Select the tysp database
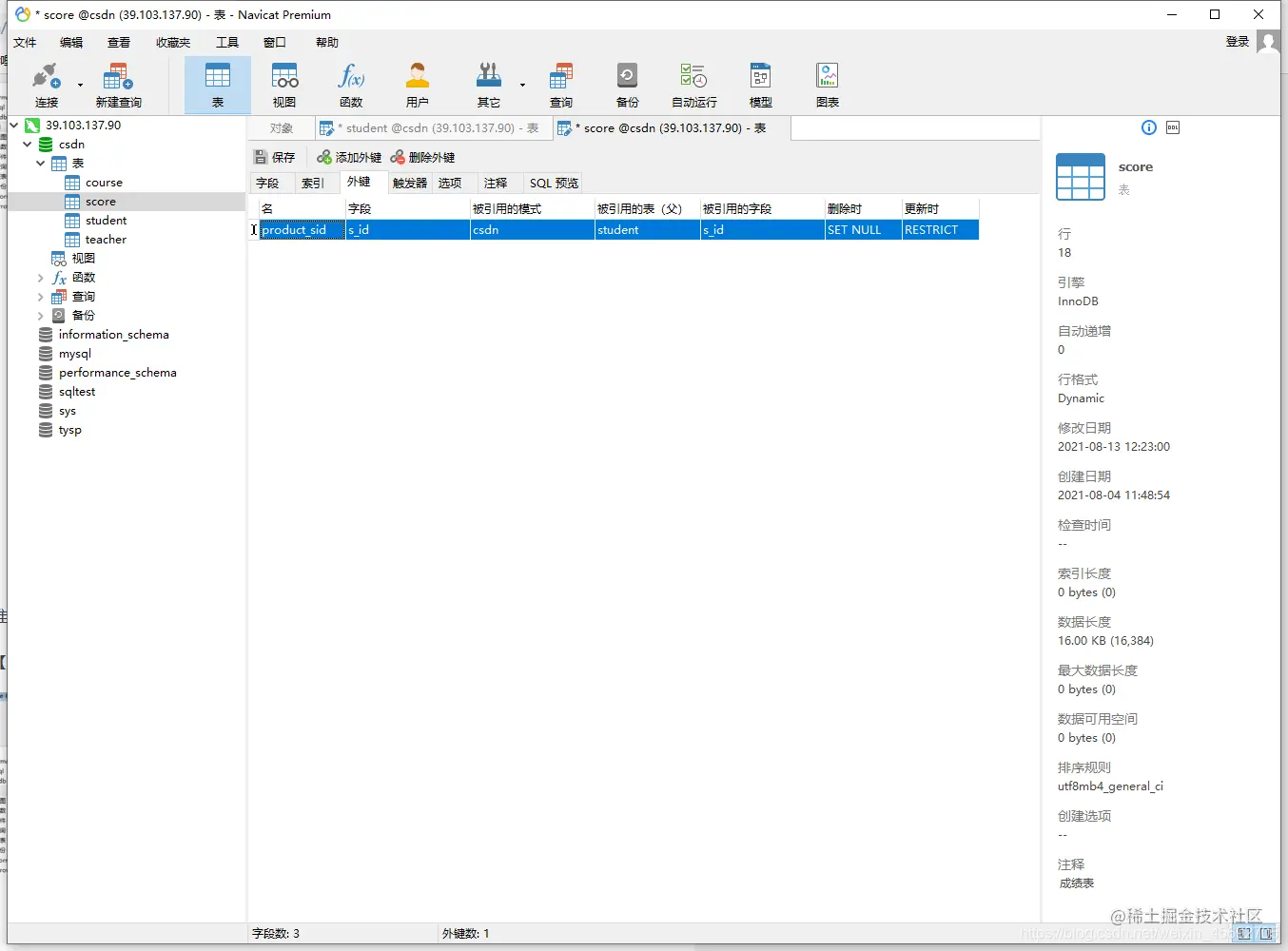1288x951 pixels. [x=69, y=430]
